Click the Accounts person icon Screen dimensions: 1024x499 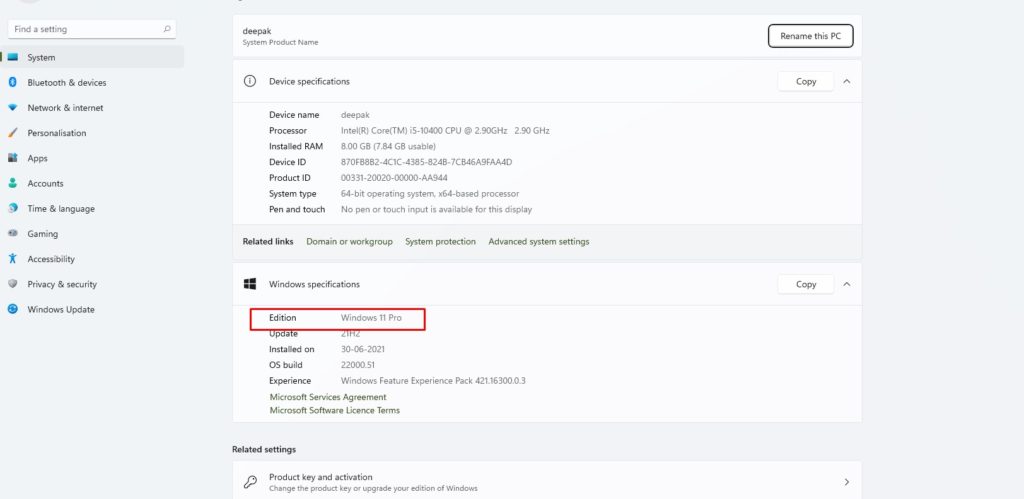click(12, 184)
